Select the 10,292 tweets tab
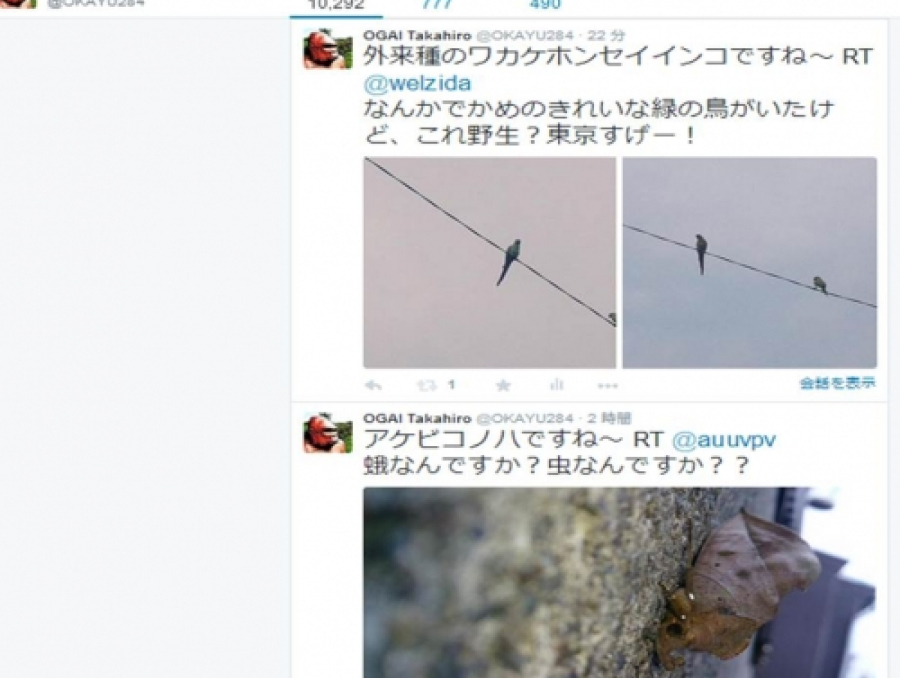This screenshot has width=900, height=678. (336, 6)
